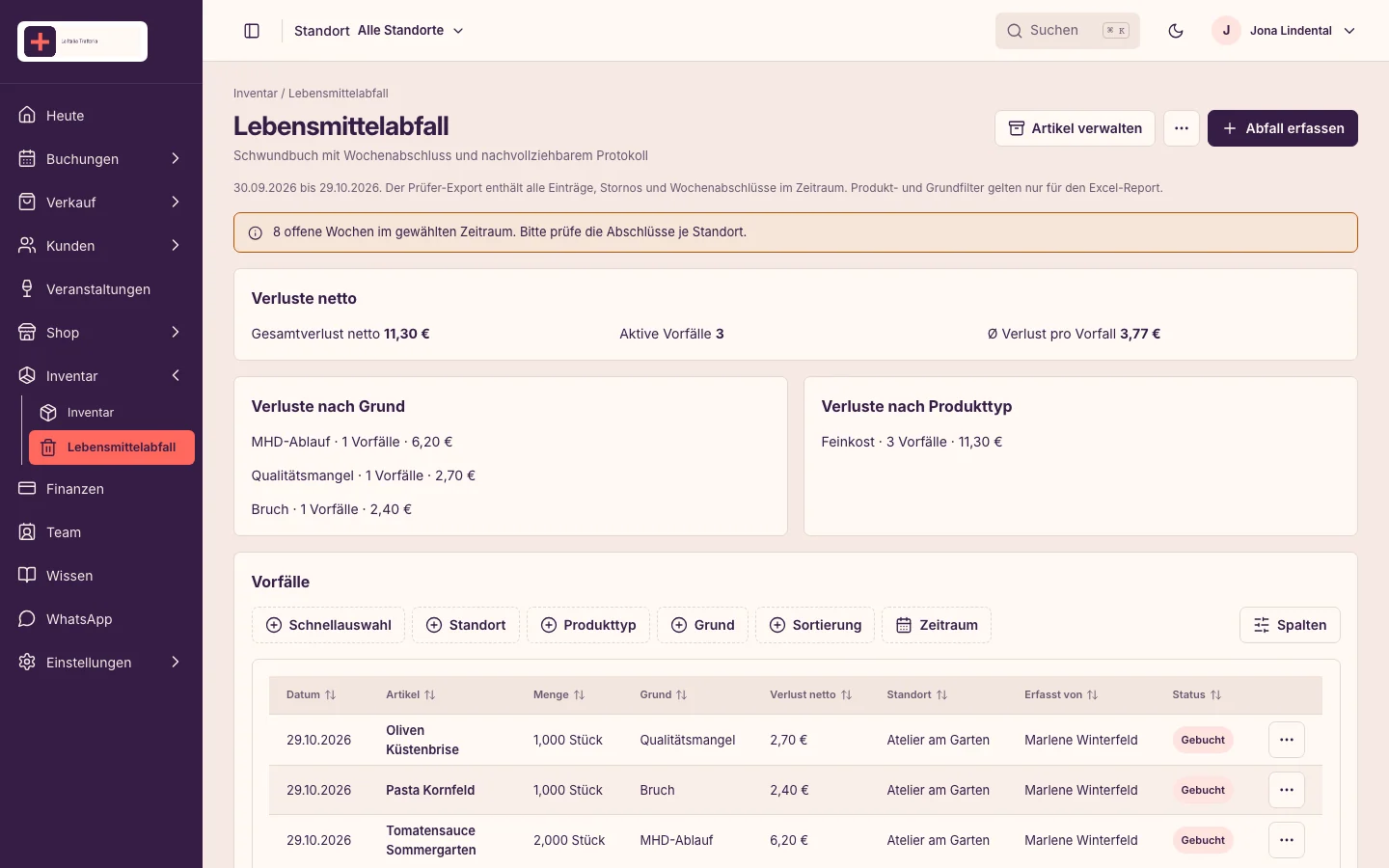The image size is (1389, 868).
Task: Click the Veranstaltungen wine glass icon
Action: (x=27, y=289)
